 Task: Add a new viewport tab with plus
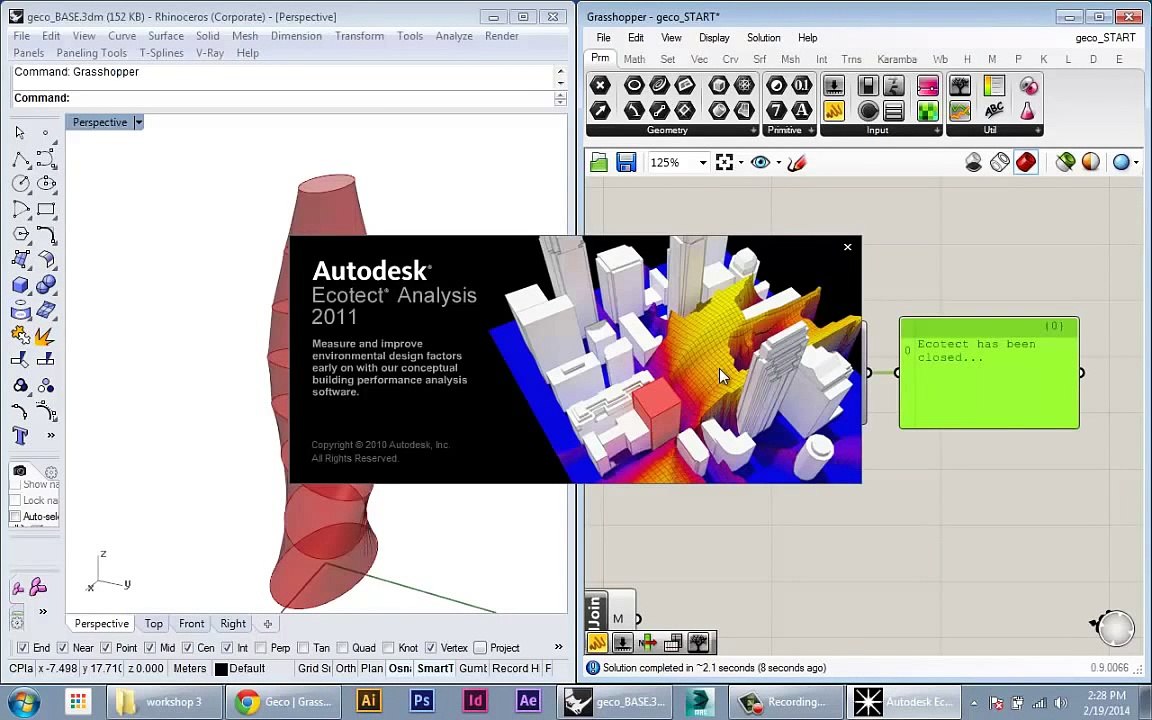[267, 624]
